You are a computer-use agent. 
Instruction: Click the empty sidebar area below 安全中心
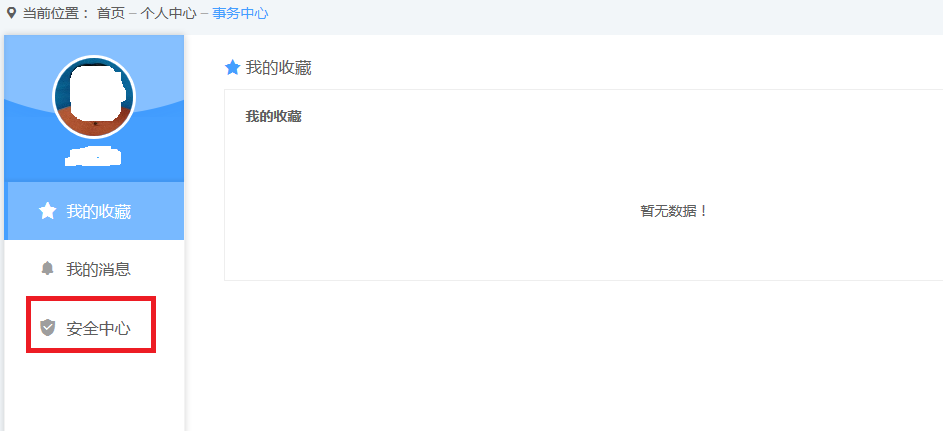tap(94, 392)
